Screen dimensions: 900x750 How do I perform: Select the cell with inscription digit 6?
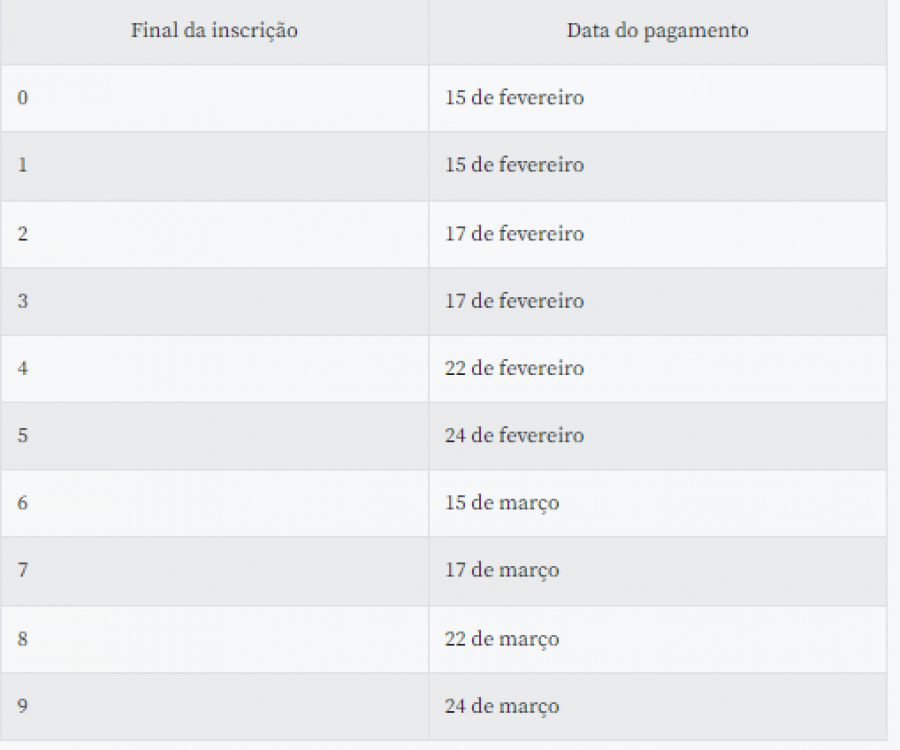[214, 503]
